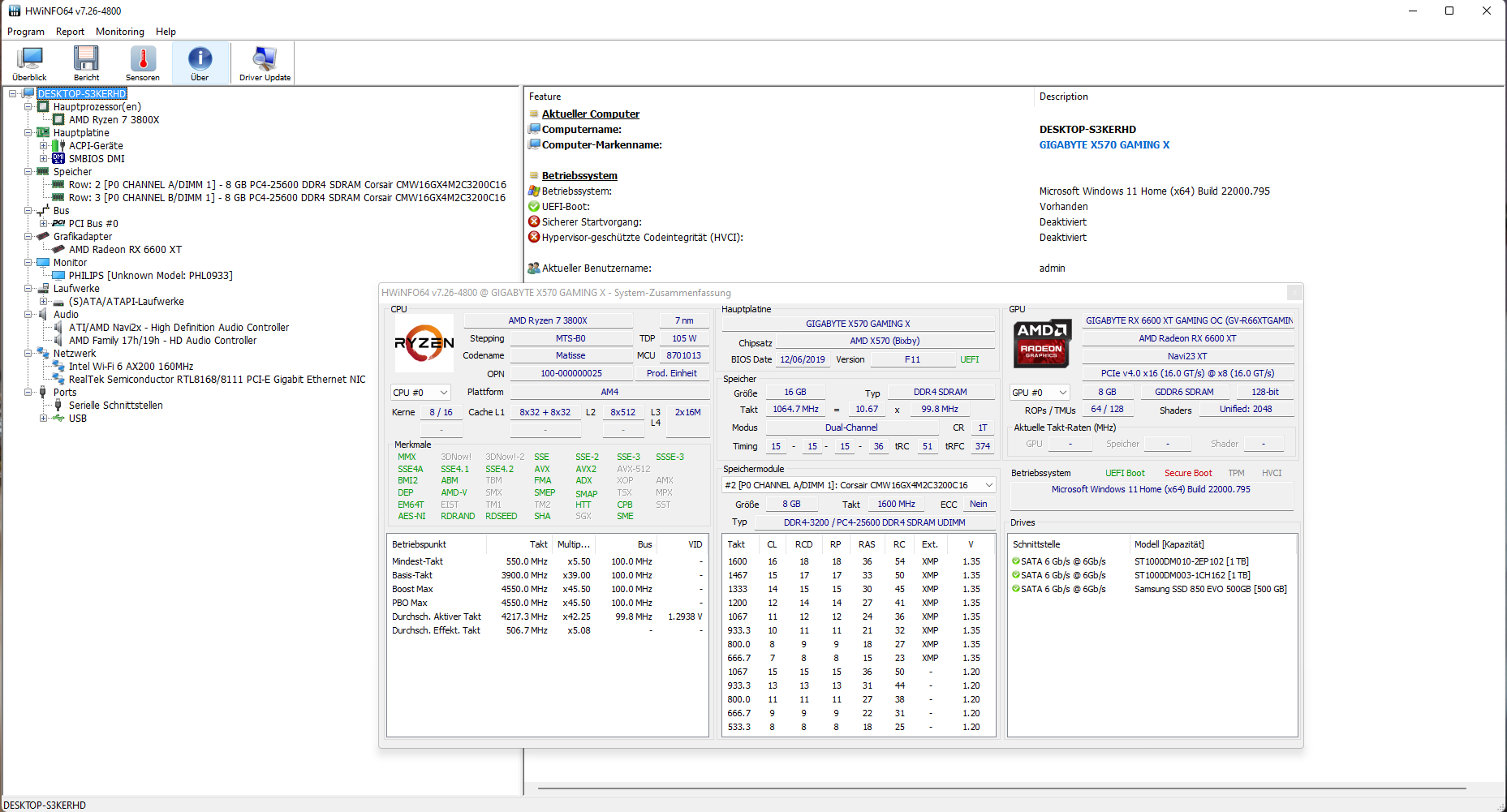
Task: Click the SMBIOS DMI icon under Hauptplatine
Action: click(60, 158)
